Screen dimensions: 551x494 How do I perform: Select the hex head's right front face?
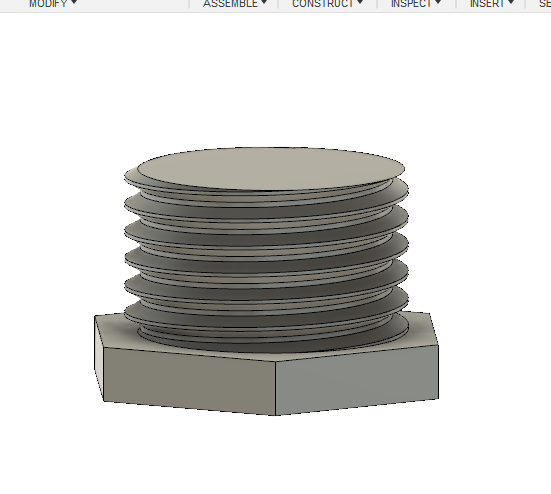(x=357, y=379)
